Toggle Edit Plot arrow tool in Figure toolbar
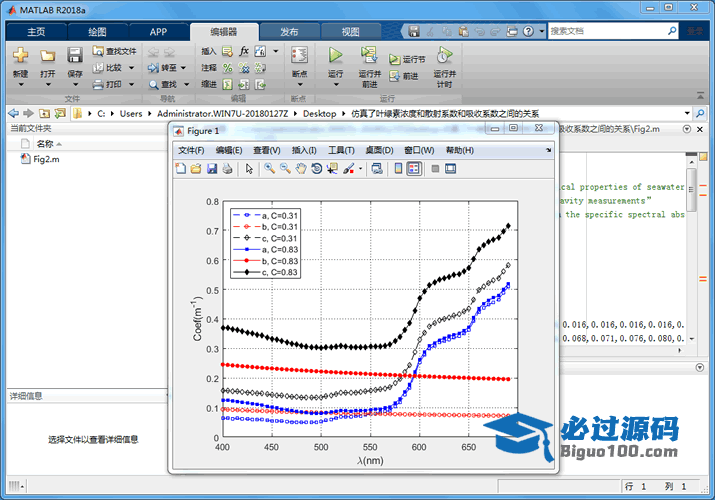 pyautogui.click(x=249, y=169)
